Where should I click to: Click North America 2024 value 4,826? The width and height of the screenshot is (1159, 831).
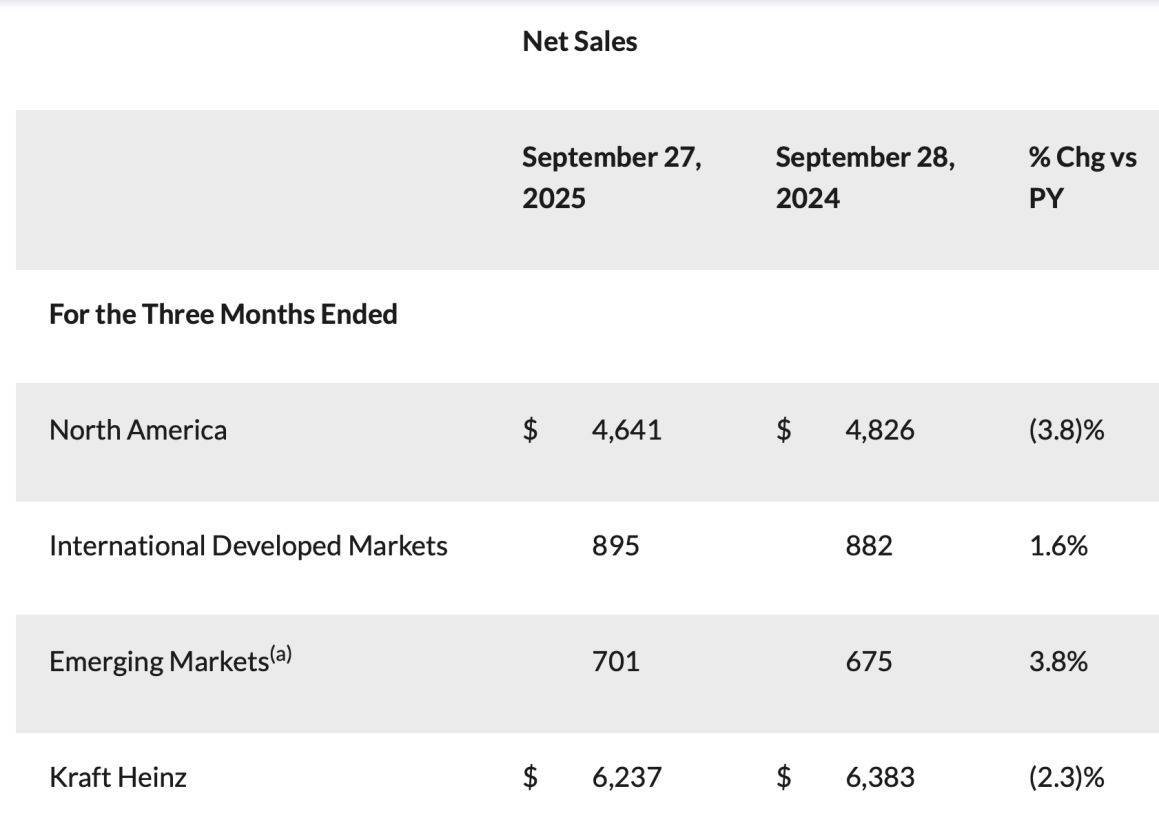[x=879, y=430]
